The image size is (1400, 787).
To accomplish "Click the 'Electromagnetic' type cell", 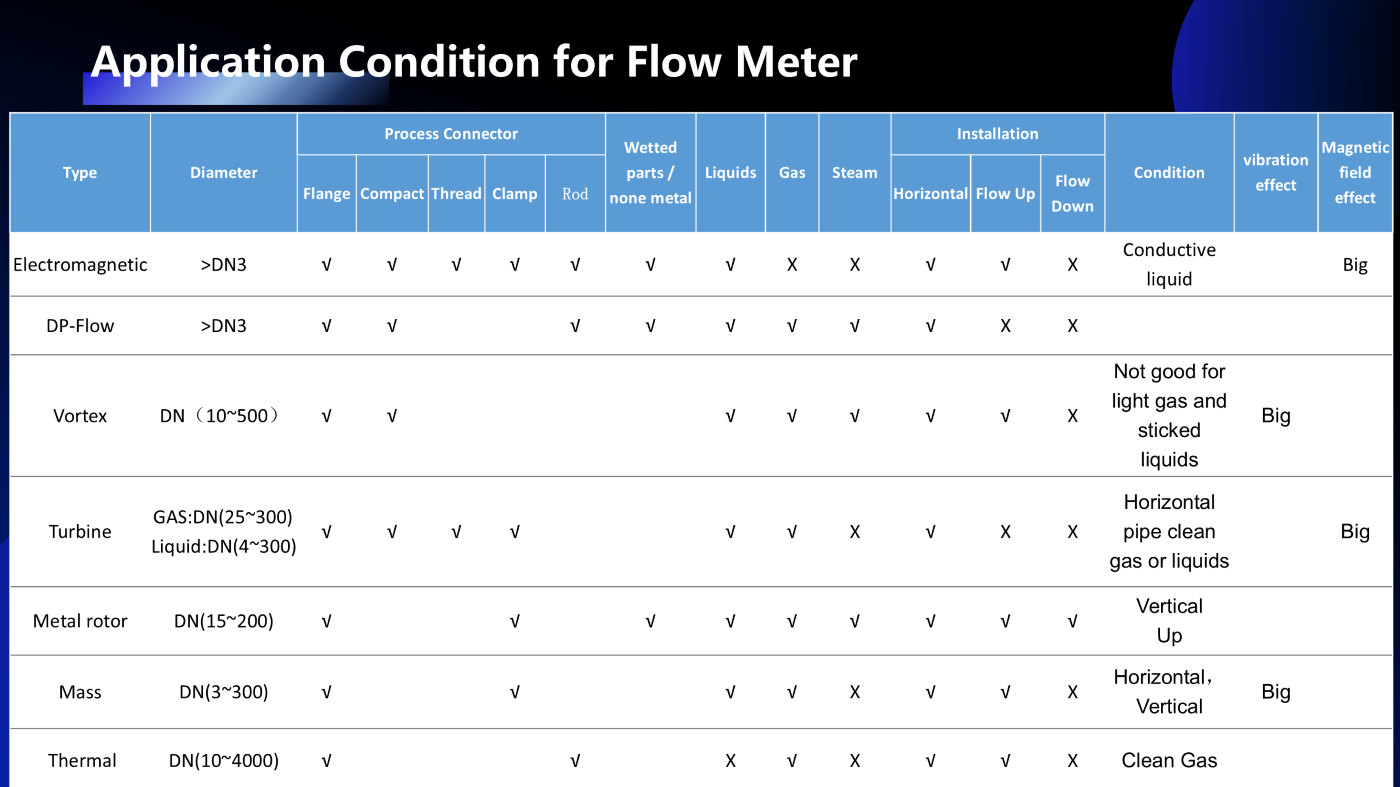I will tap(80, 265).
